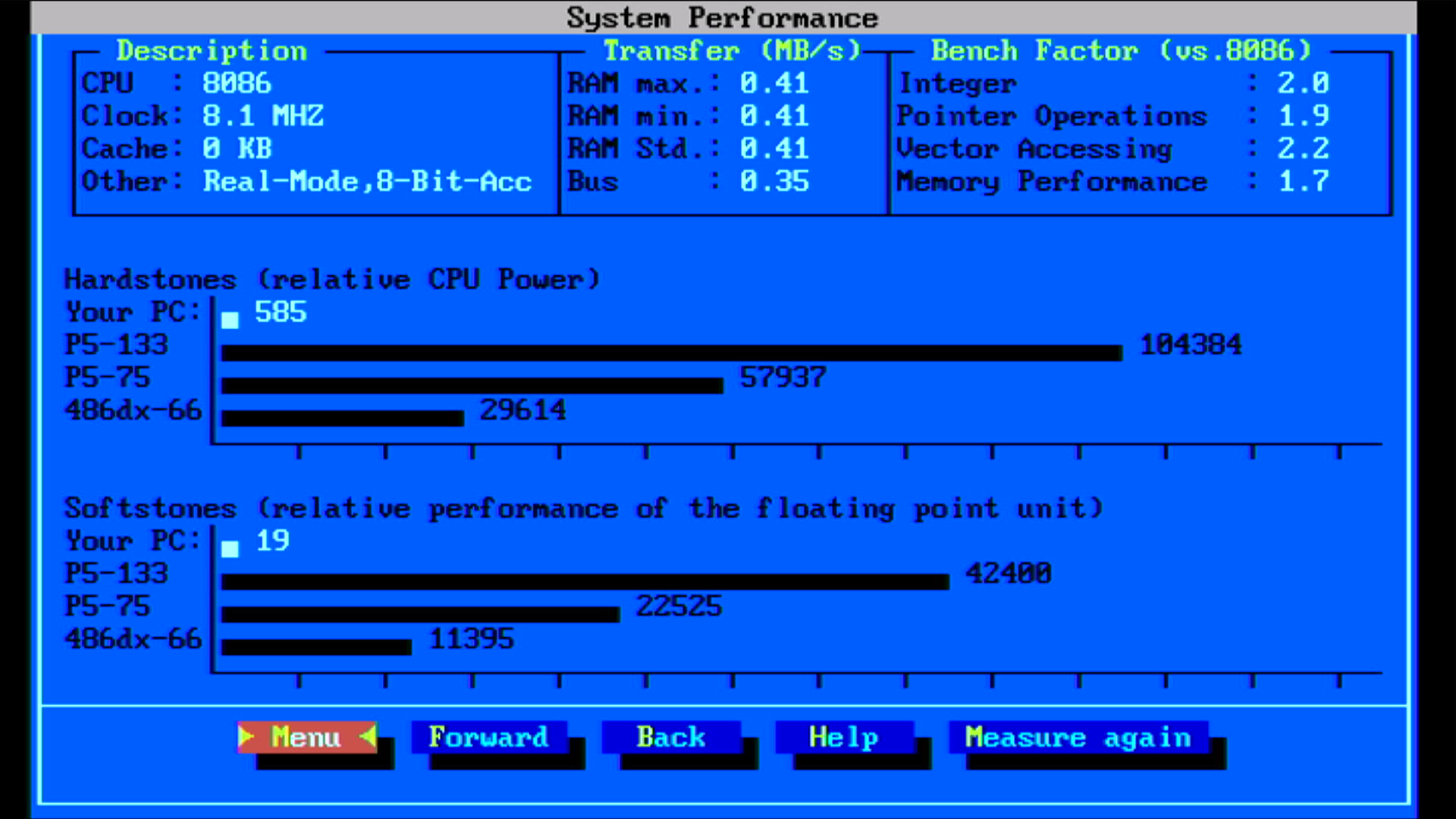Select the Bus transfer value 0.35
This screenshot has height=819, width=1456.
tap(774, 181)
